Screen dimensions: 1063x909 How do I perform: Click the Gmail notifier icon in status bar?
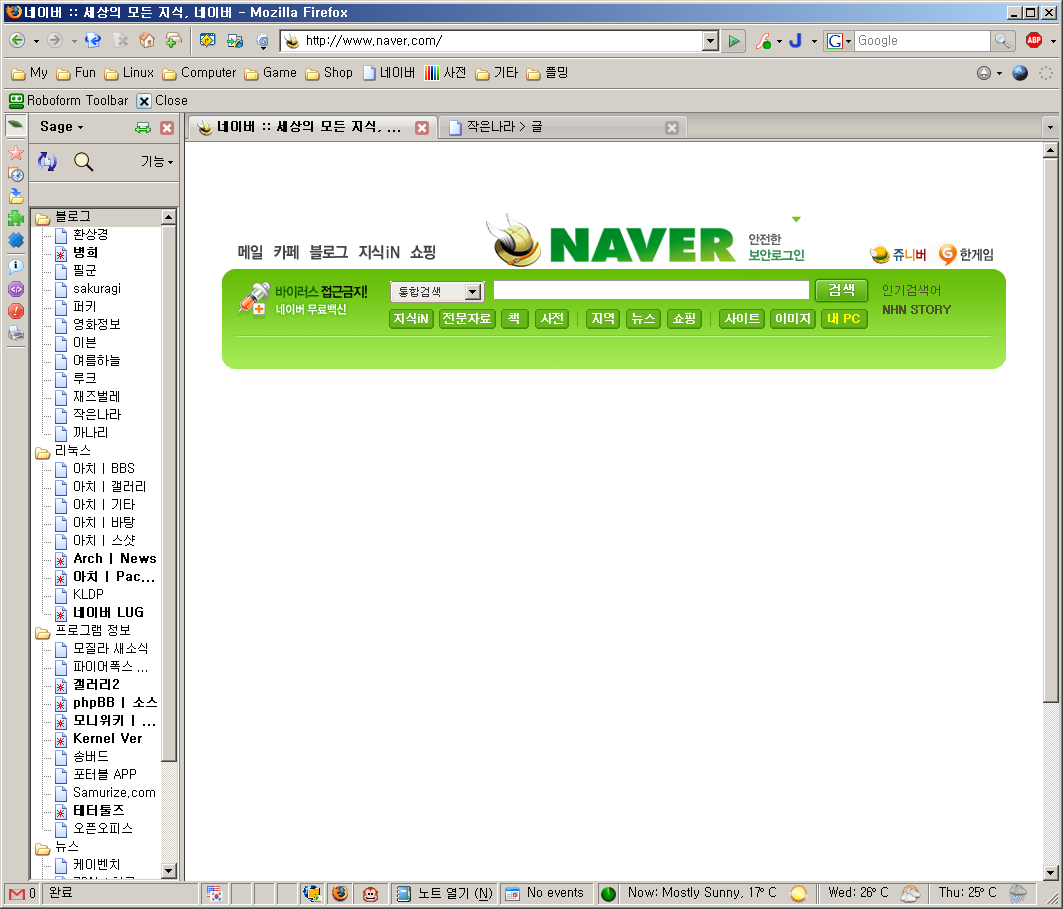click(18, 893)
